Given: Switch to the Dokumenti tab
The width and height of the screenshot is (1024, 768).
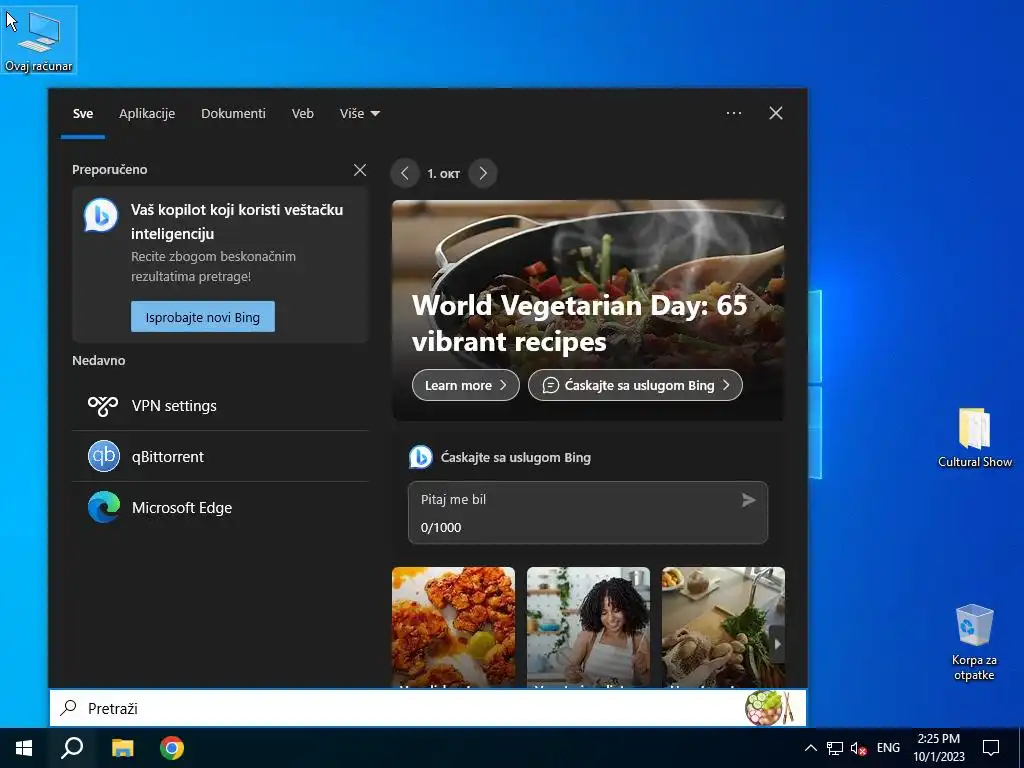Looking at the screenshot, I should [233, 114].
